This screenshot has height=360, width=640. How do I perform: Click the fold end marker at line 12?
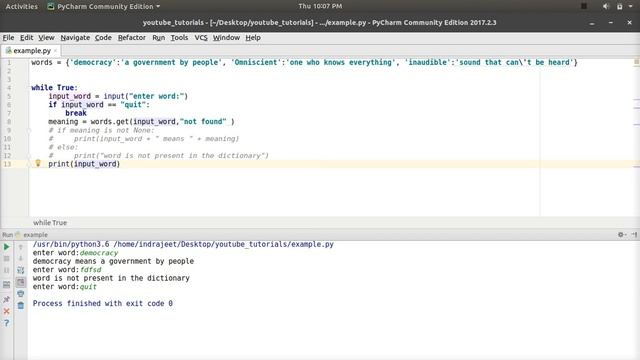[29, 156]
